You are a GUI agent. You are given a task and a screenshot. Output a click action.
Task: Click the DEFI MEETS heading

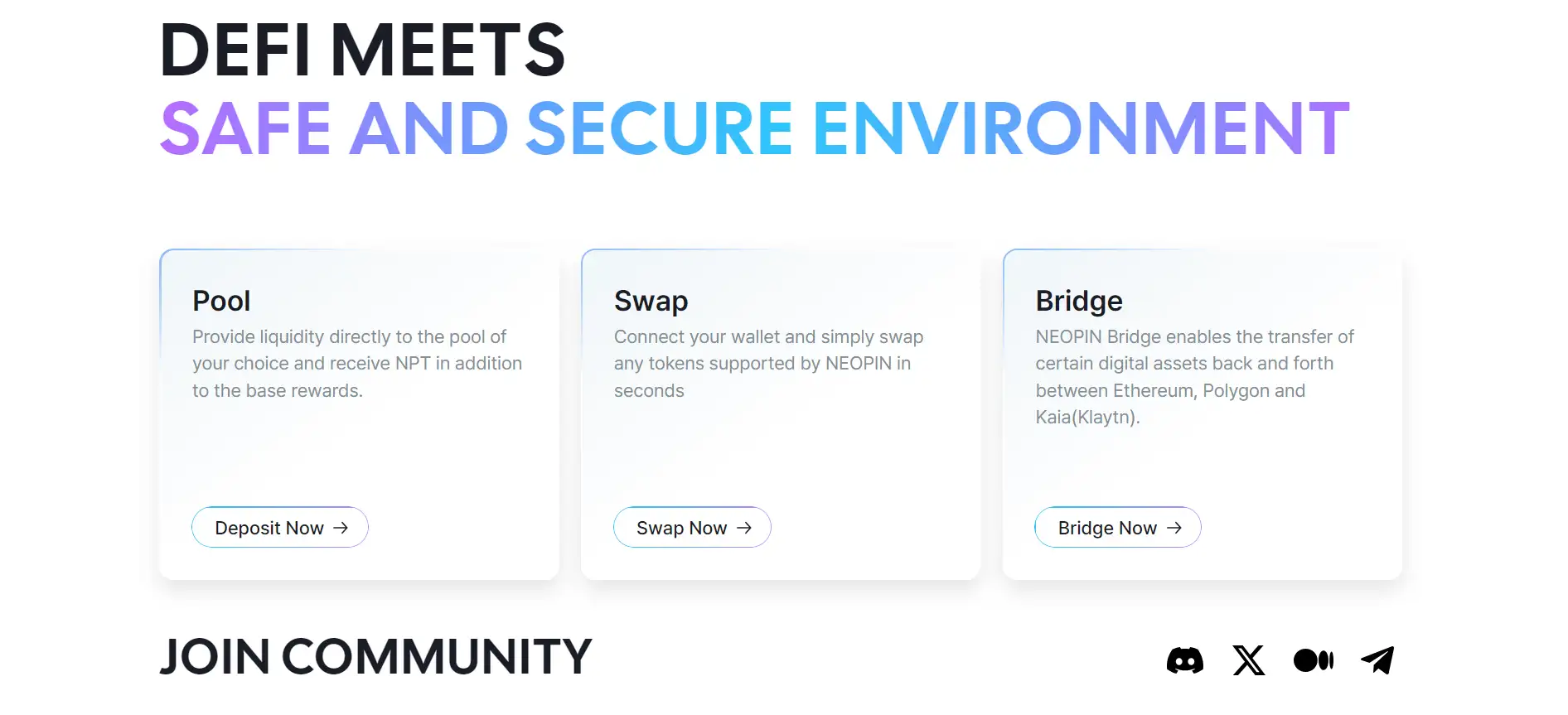[x=362, y=51]
